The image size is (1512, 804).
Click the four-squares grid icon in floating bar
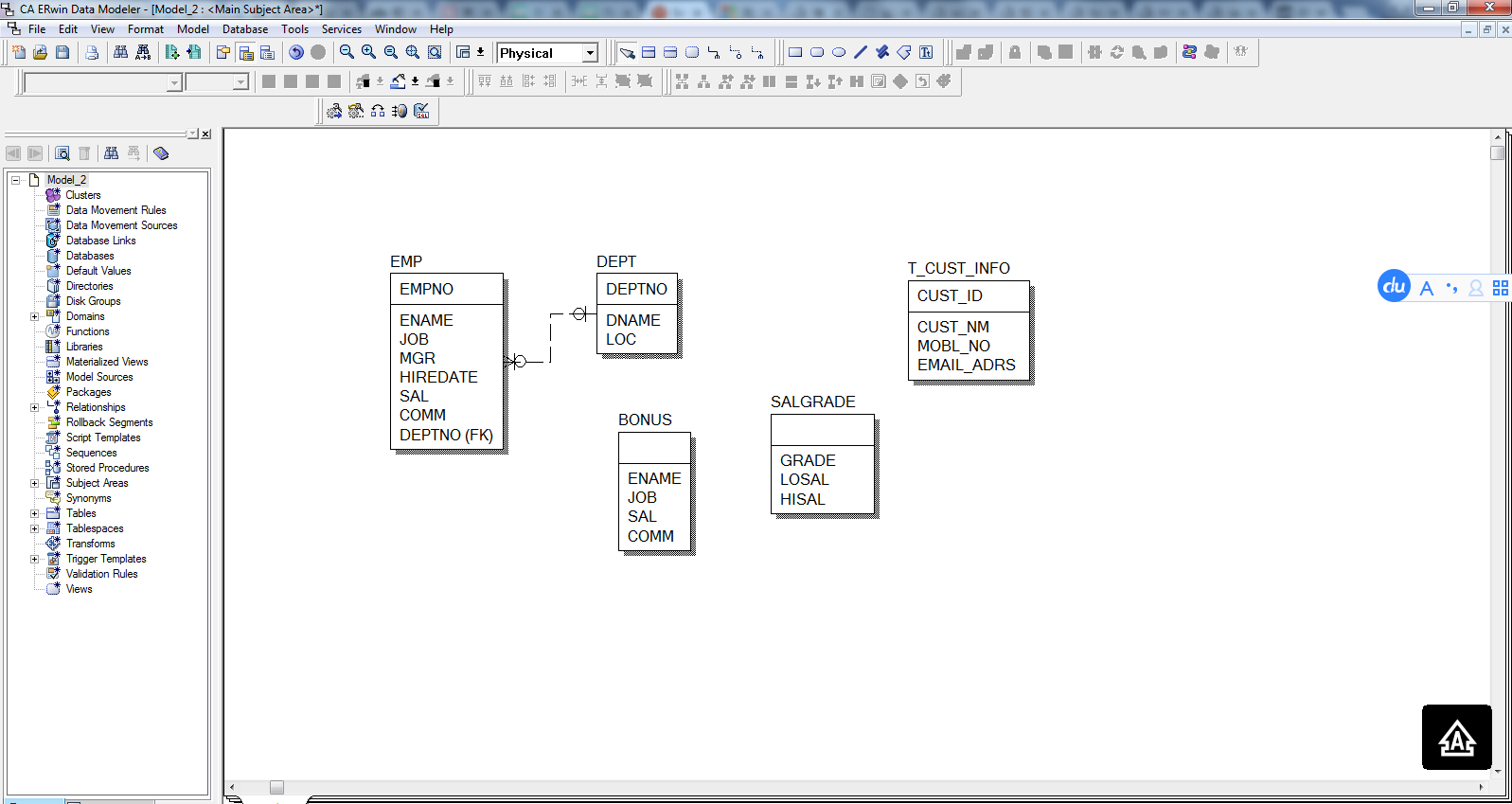[1501, 288]
